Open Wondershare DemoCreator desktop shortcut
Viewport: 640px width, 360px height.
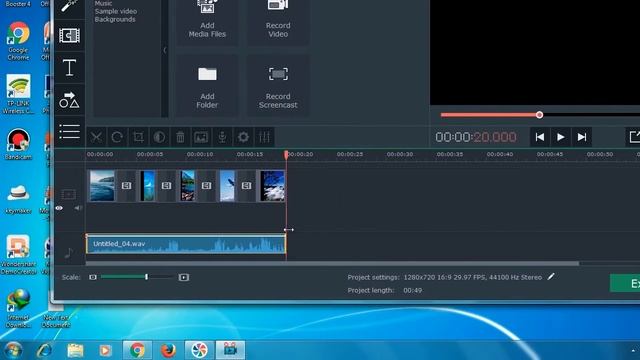18,255
